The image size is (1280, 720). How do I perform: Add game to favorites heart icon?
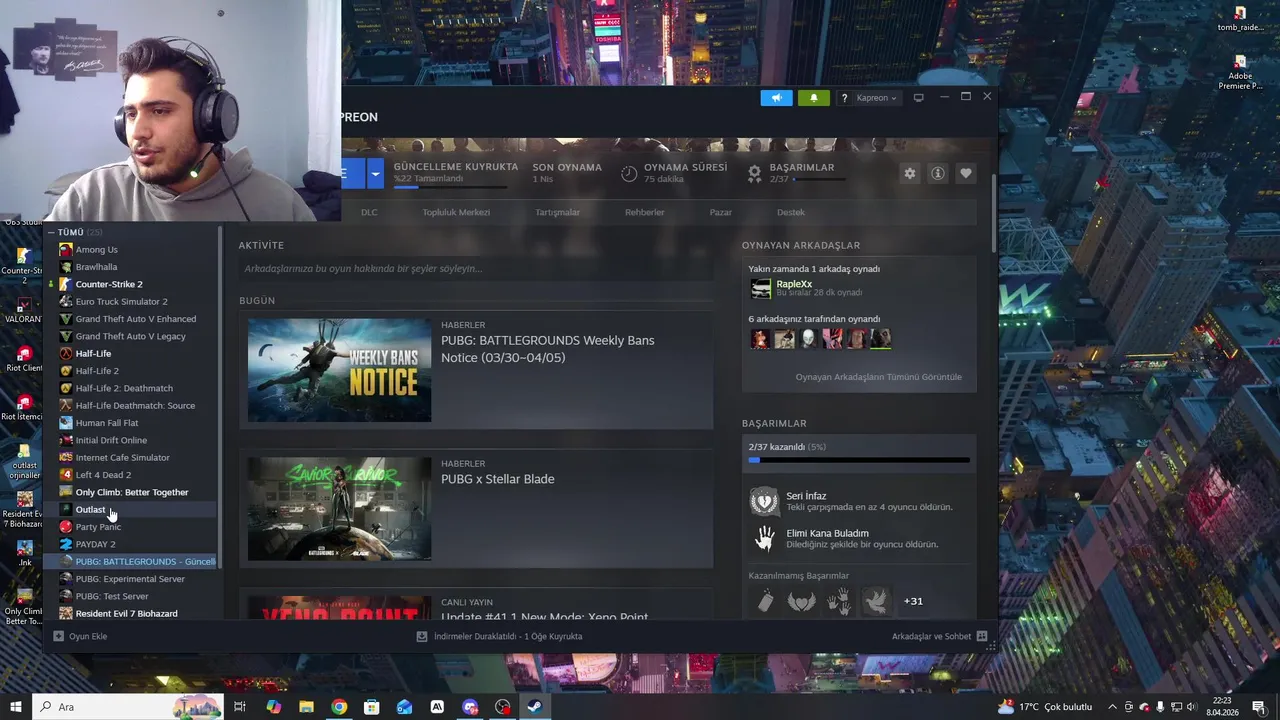pos(965,173)
